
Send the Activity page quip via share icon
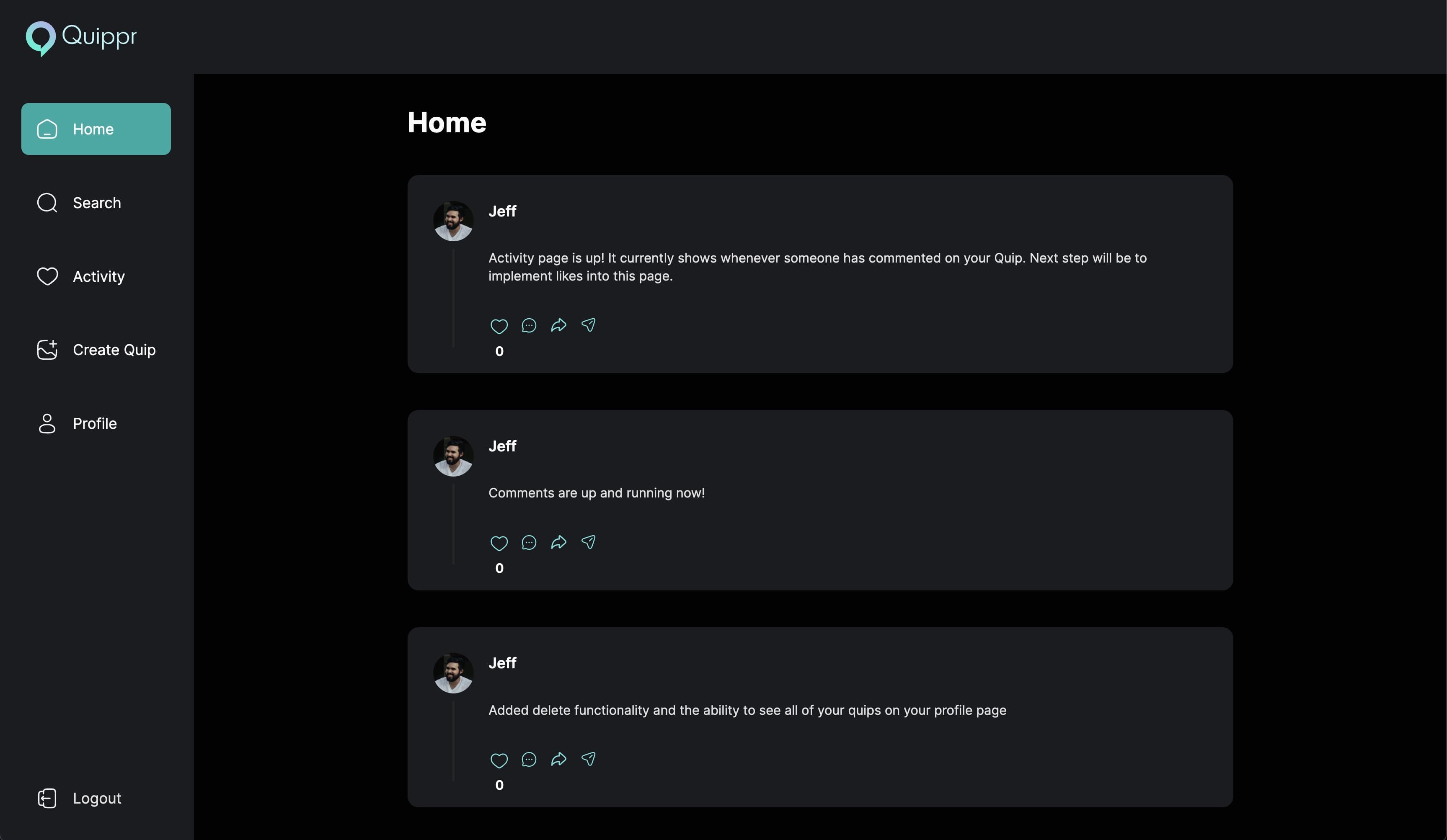(x=589, y=325)
